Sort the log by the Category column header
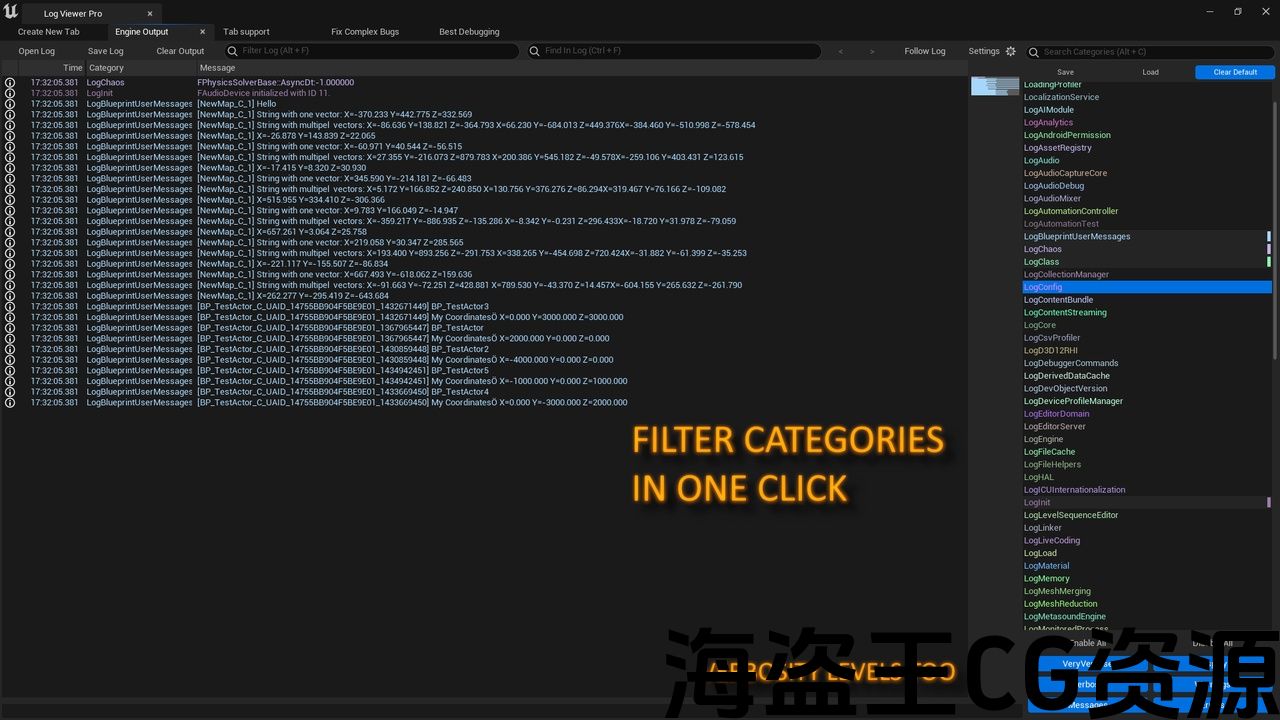Screen dimensions: 1280x720 [107, 68]
